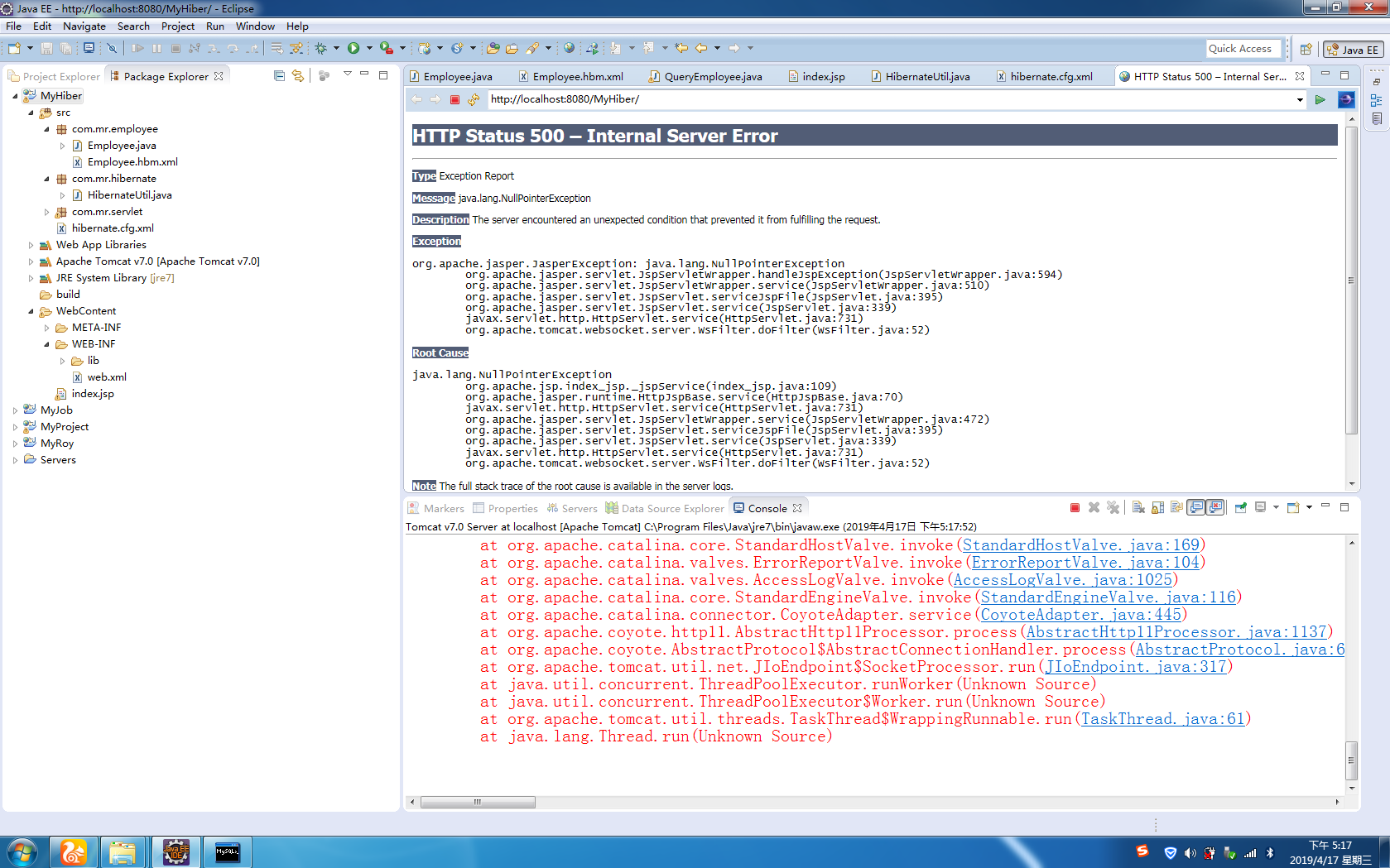
Task: Switch to the hibernate.cfg.xml editor tab
Action: pyautogui.click(x=1044, y=76)
